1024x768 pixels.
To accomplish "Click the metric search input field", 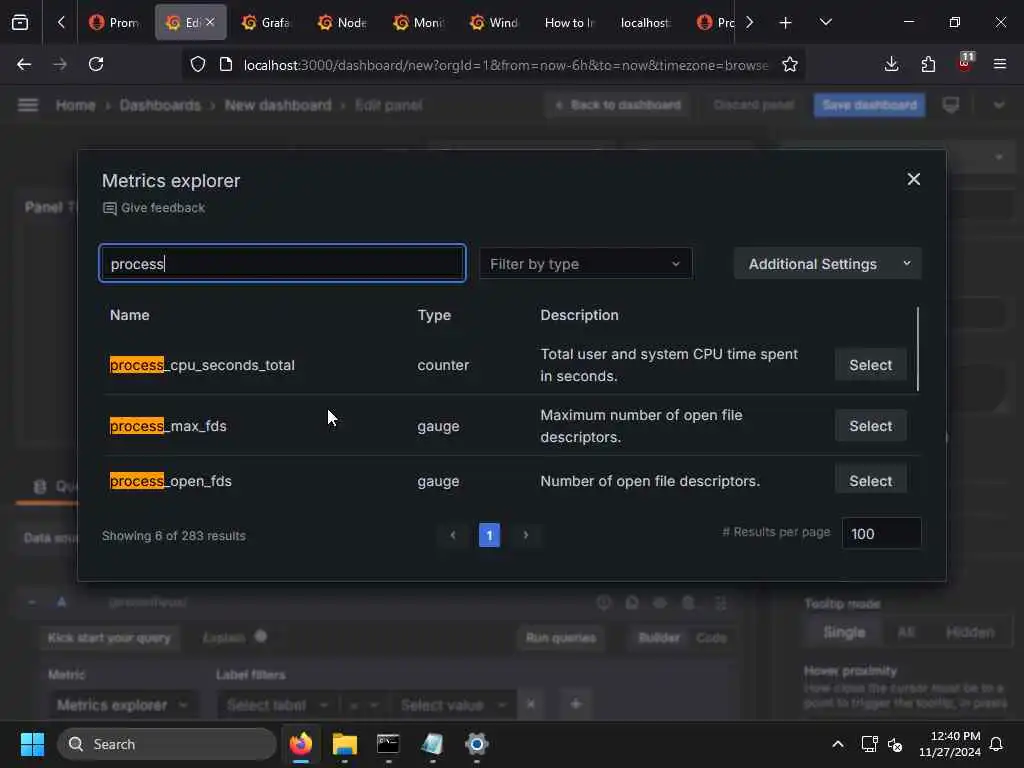I will tap(282, 264).
